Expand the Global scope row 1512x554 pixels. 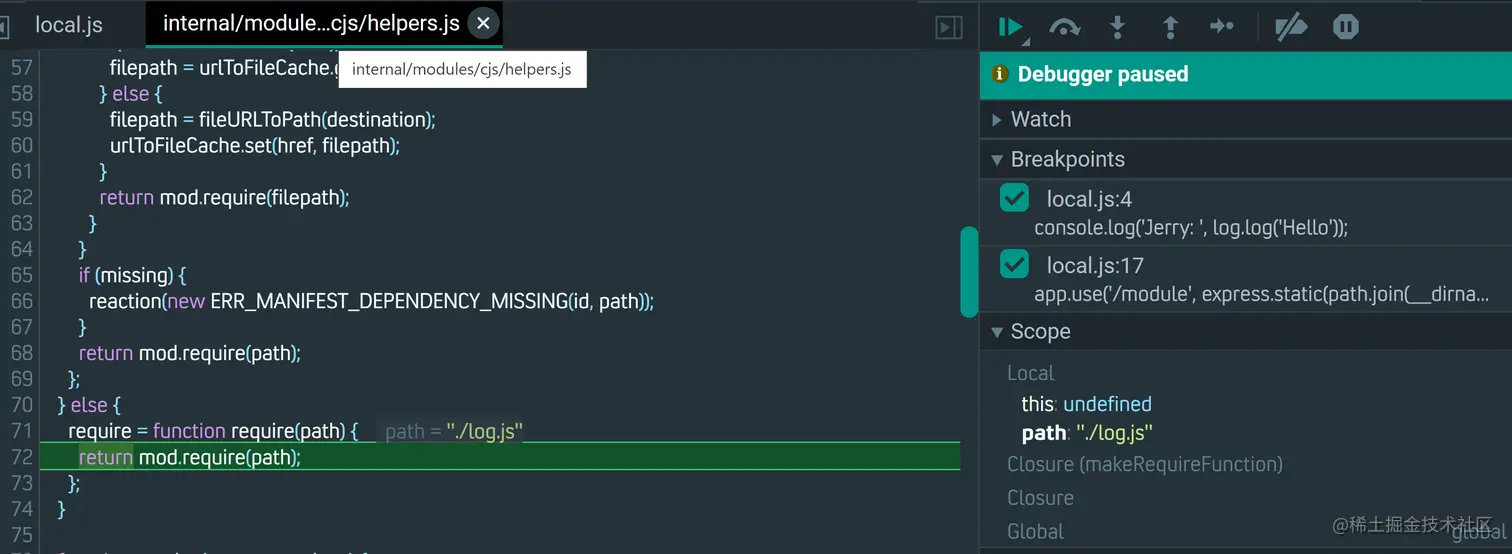coord(1035,531)
